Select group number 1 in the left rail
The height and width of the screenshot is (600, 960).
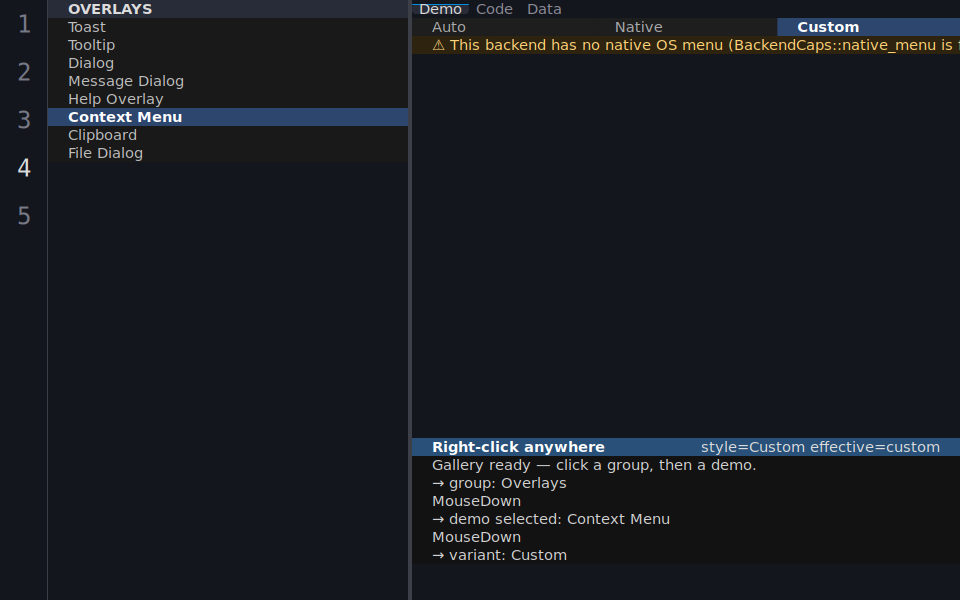coord(24,24)
